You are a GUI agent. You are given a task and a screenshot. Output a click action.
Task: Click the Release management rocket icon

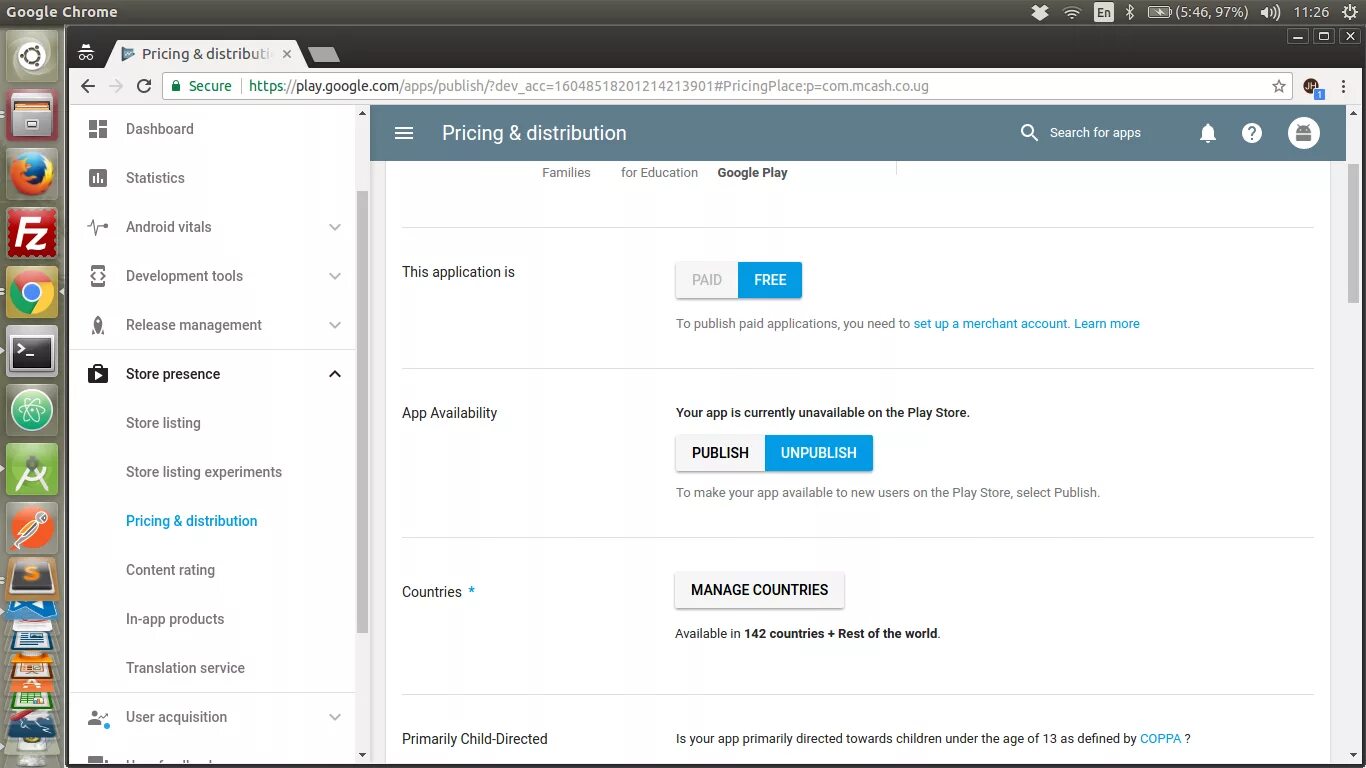tap(98, 325)
